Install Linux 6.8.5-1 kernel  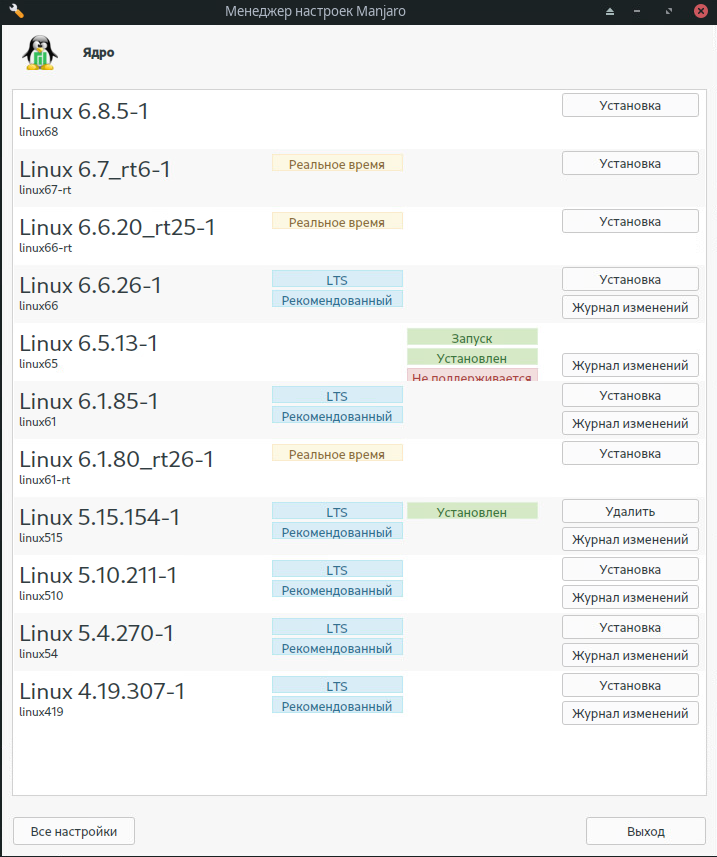tap(630, 105)
